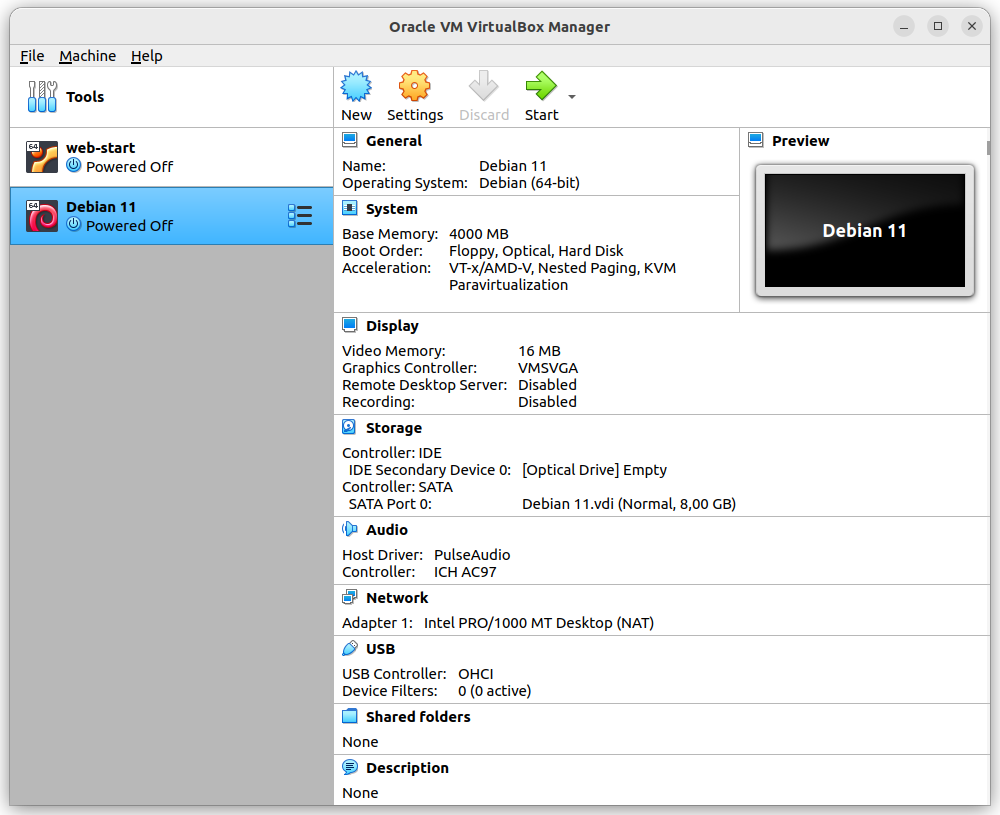
Task: Click the New virtual machine icon
Action: (x=356, y=89)
